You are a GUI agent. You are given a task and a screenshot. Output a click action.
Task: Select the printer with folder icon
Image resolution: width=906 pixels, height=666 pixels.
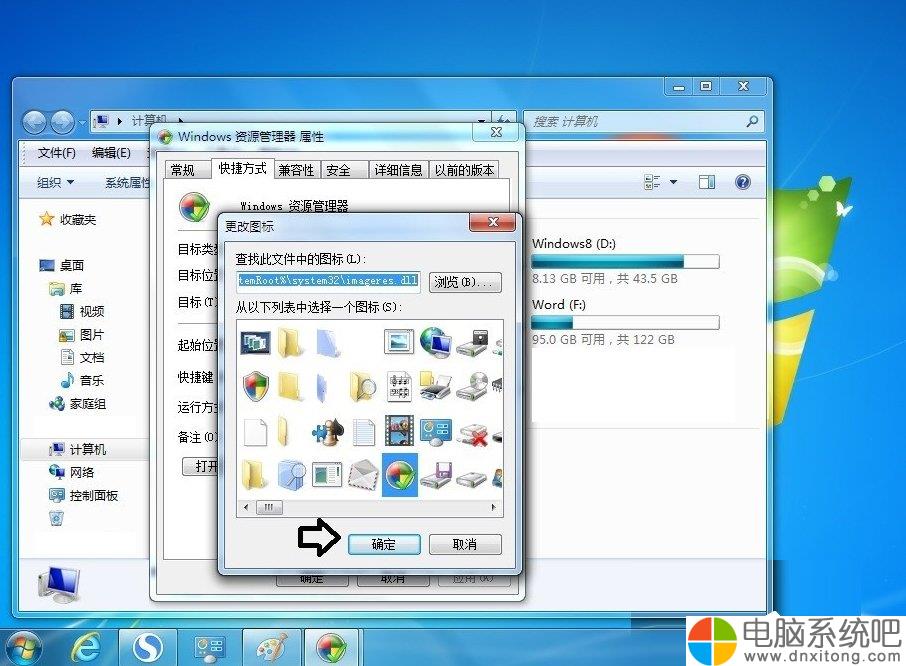pyautogui.click(x=435, y=386)
